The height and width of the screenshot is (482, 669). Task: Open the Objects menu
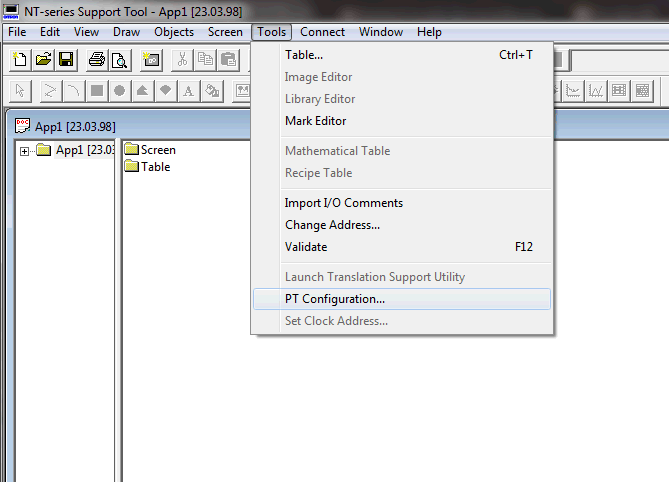click(x=174, y=32)
